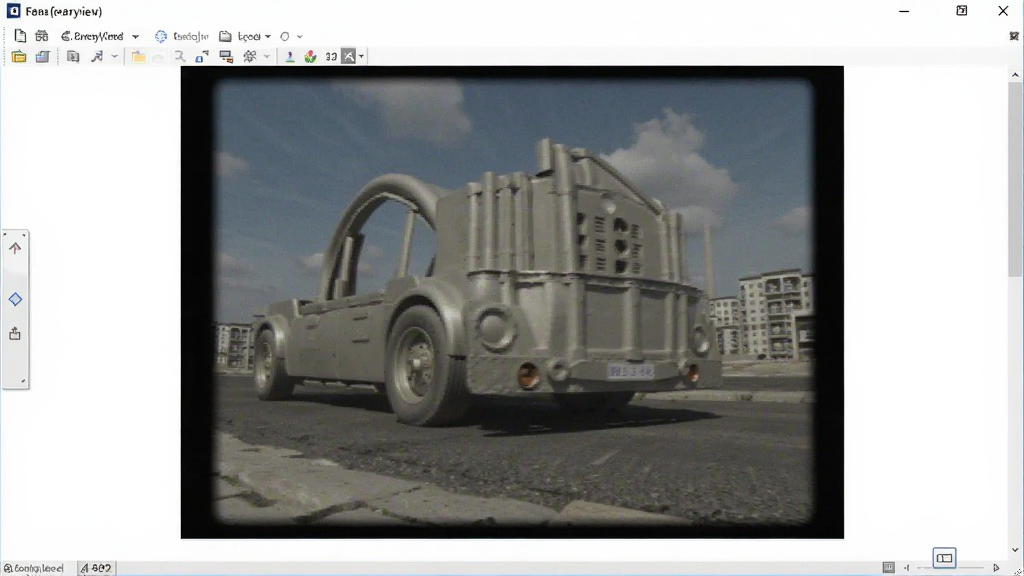Click the zoom-out marker left of slider
Viewport: 1024px width, 576px height.
pos(906,568)
